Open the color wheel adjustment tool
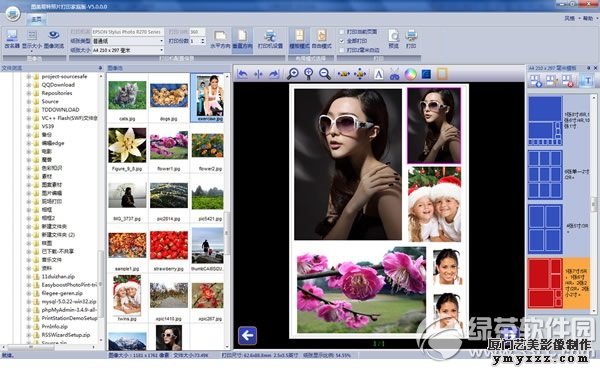This screenshot has width=600, height=372. [x=410, y=74]
